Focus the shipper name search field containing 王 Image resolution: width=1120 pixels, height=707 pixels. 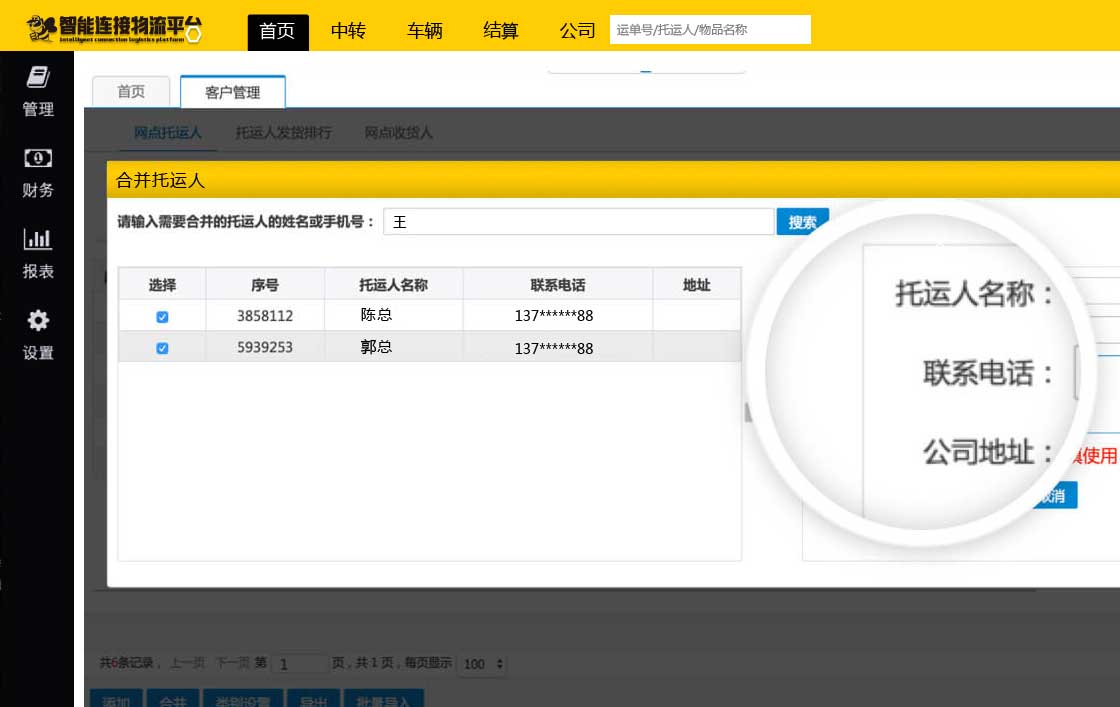coord(578,222)
